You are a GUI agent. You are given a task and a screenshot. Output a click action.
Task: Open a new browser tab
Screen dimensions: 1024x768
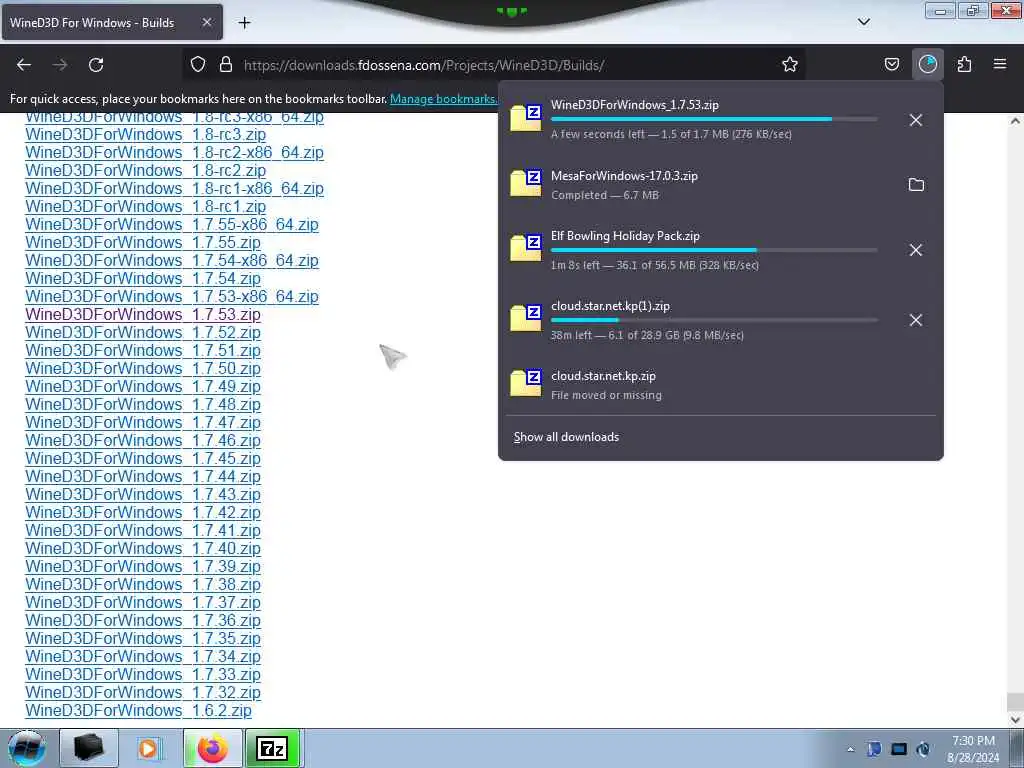point(244,23)
